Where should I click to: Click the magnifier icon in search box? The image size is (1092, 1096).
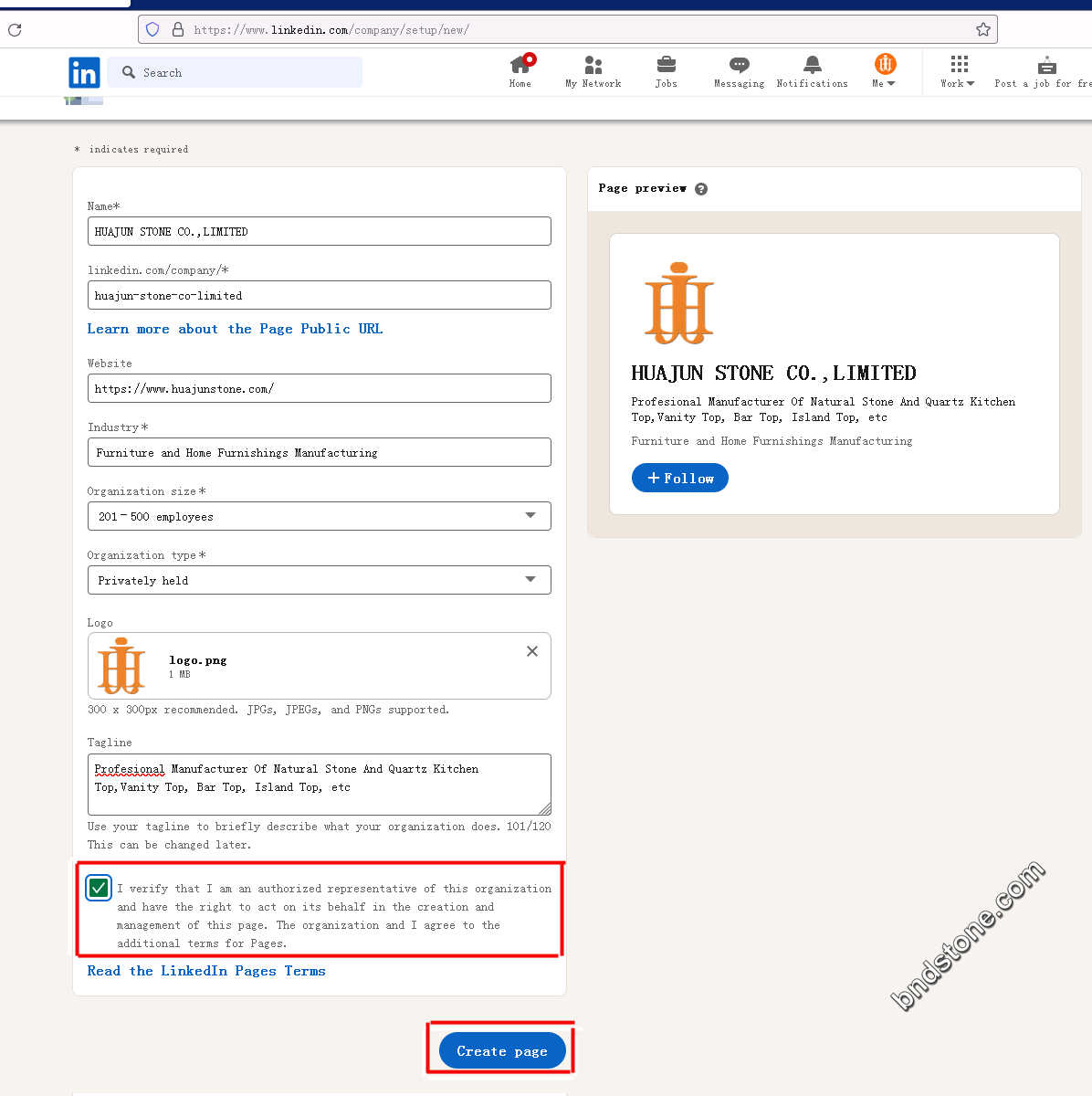tap(129, 72)
